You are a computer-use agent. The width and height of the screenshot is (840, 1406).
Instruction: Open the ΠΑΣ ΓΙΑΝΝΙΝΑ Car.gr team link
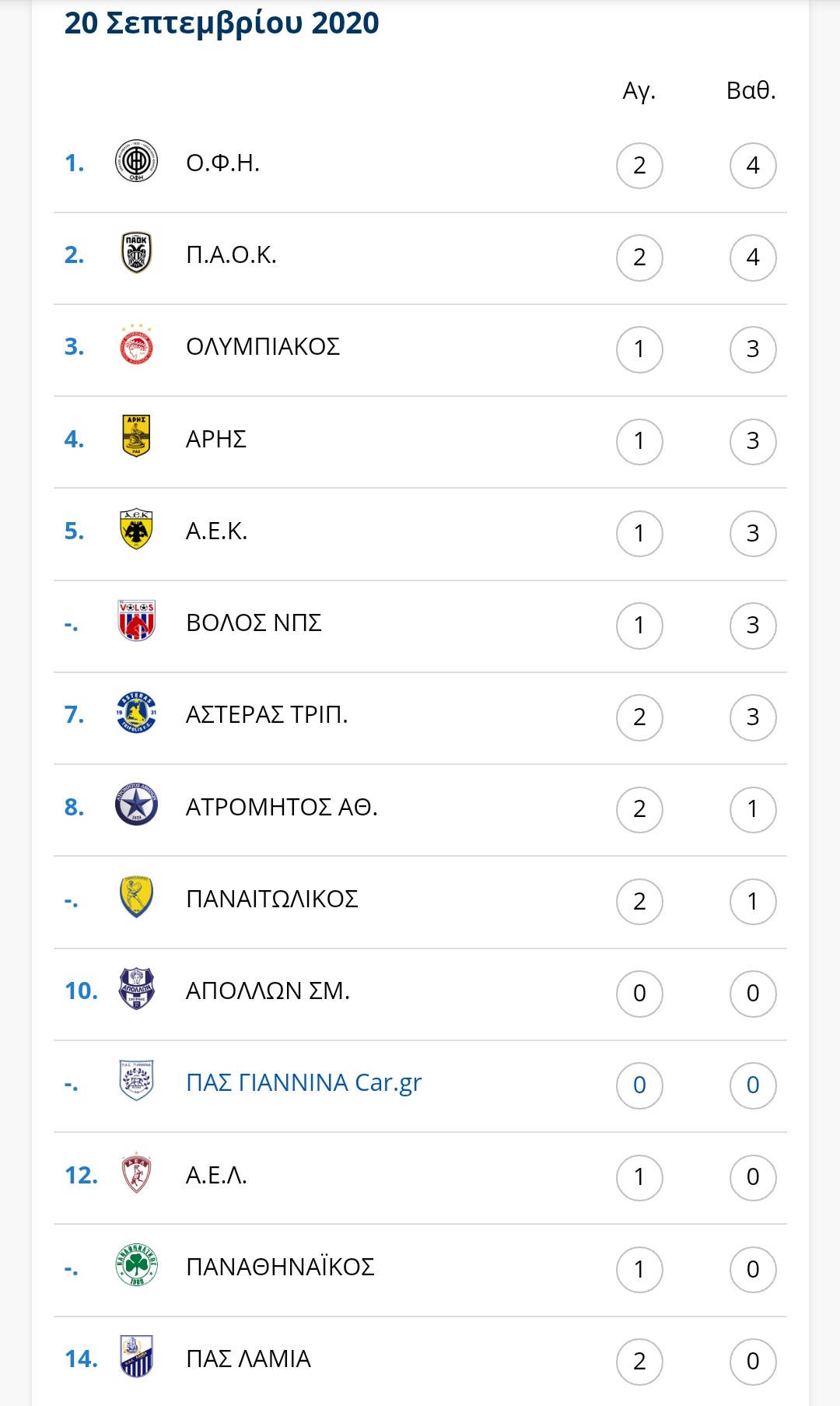point(303,1082)
